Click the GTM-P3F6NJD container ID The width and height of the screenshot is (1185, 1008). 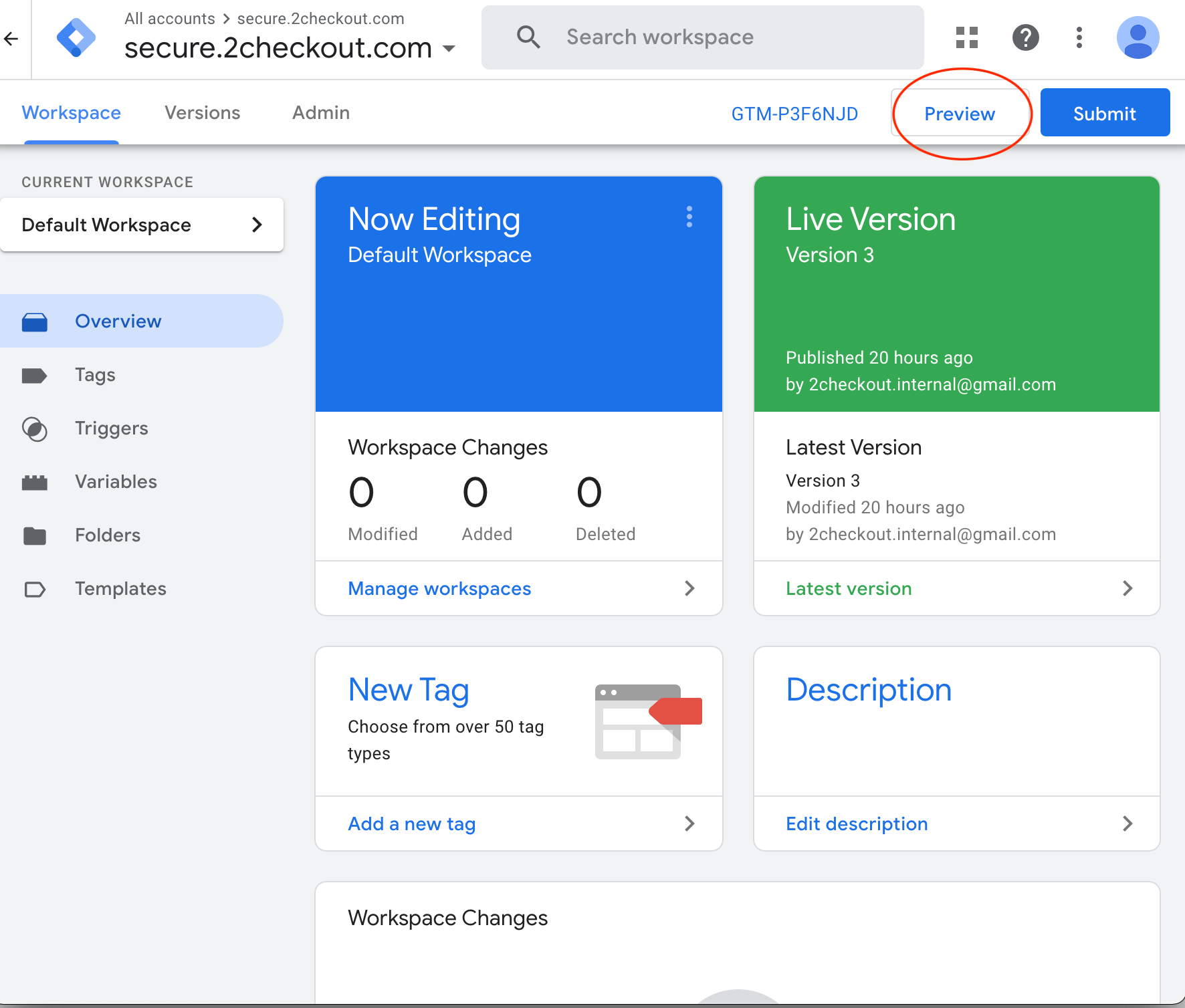point(794,114)
